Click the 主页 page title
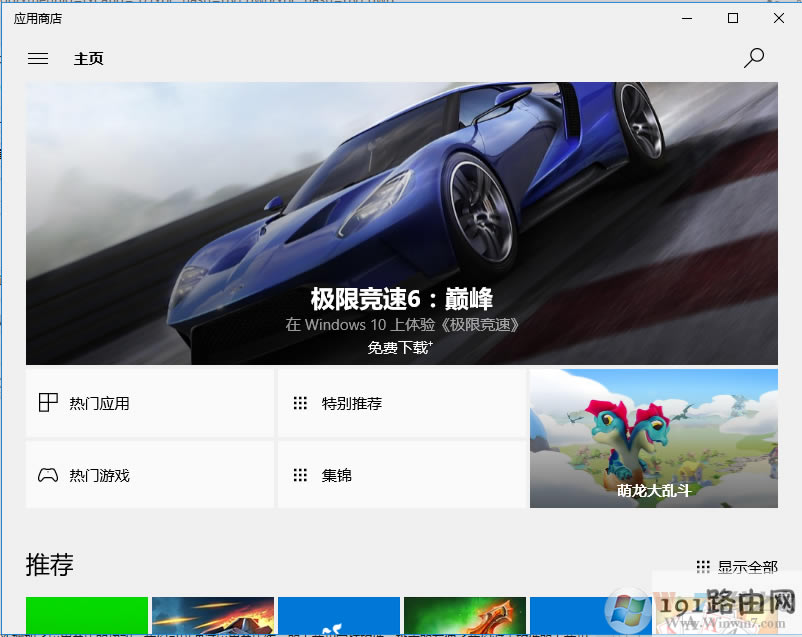Screen dimensions: 802x637 click(88, 59)
